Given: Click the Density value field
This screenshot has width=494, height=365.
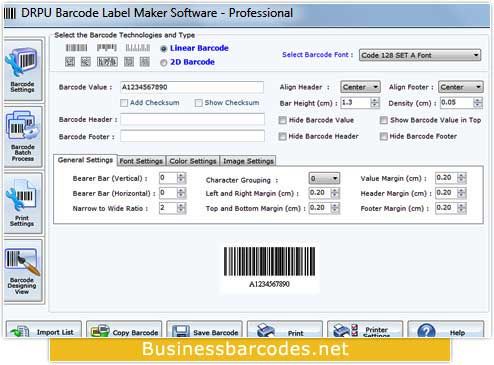Looking at the screenshot, I should (457, 103).
